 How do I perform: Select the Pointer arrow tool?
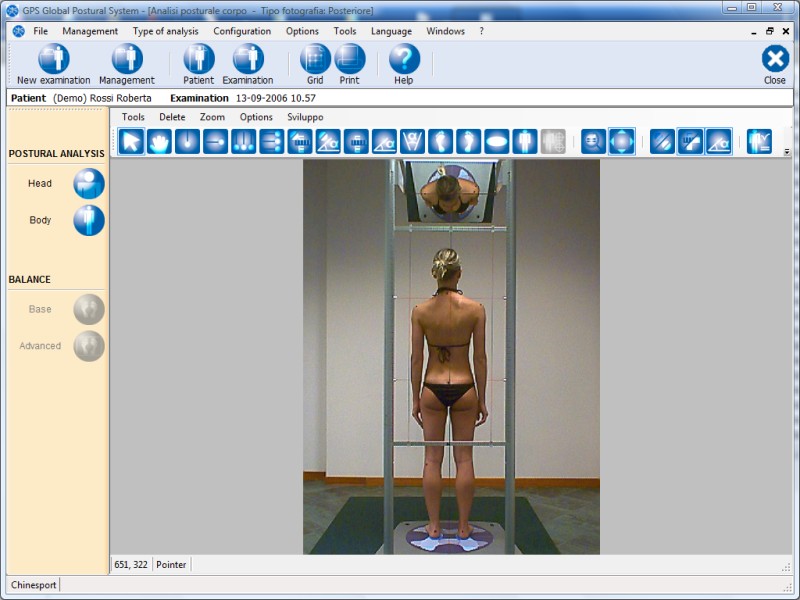click(x=131, y=141)
